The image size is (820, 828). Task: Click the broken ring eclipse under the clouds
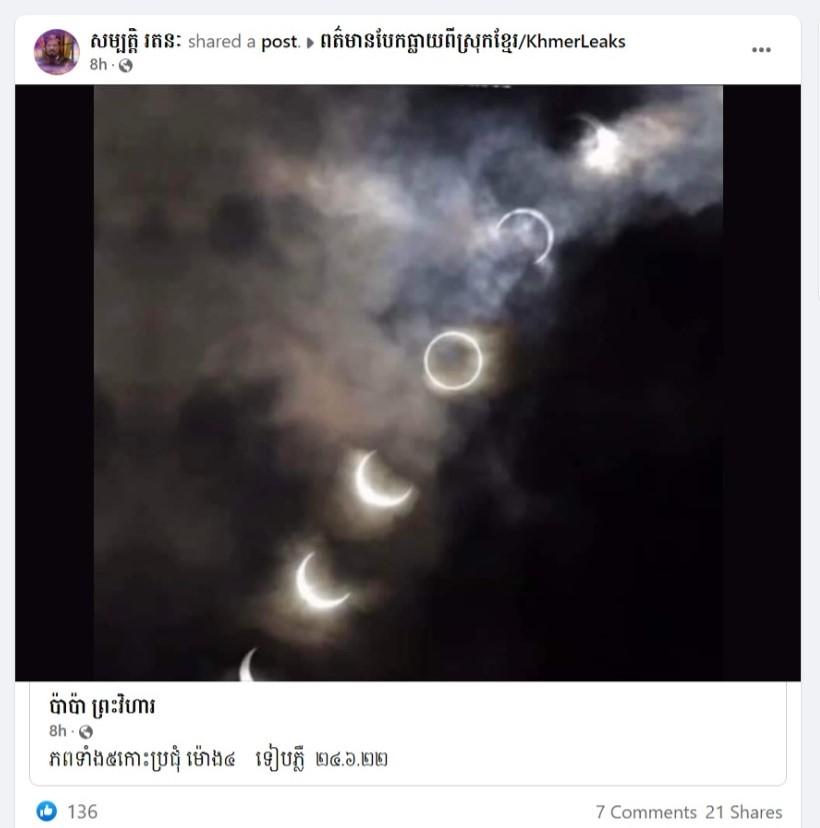(x=525, y=236)
